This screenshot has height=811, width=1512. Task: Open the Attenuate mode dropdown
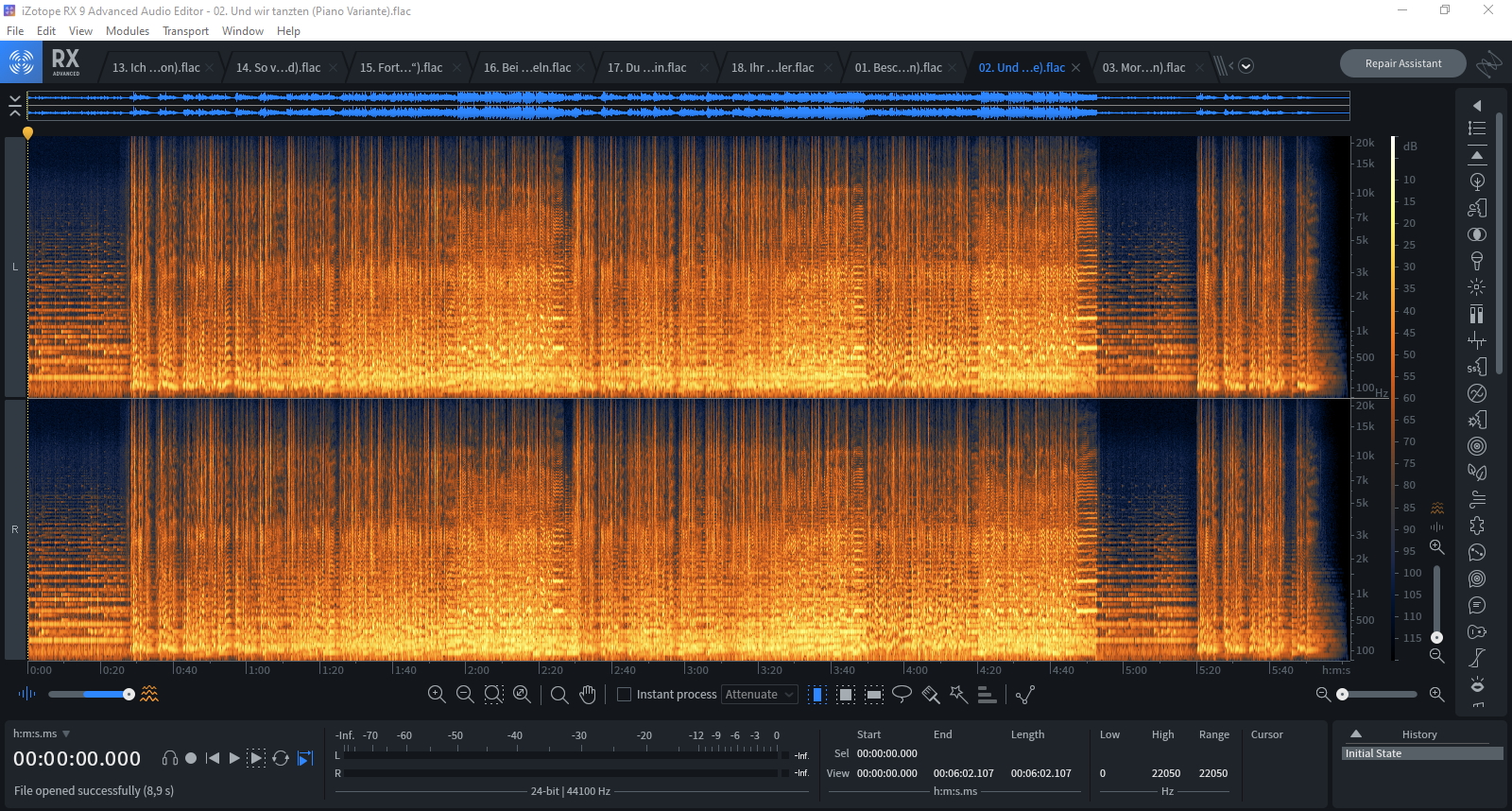[760, 695]
